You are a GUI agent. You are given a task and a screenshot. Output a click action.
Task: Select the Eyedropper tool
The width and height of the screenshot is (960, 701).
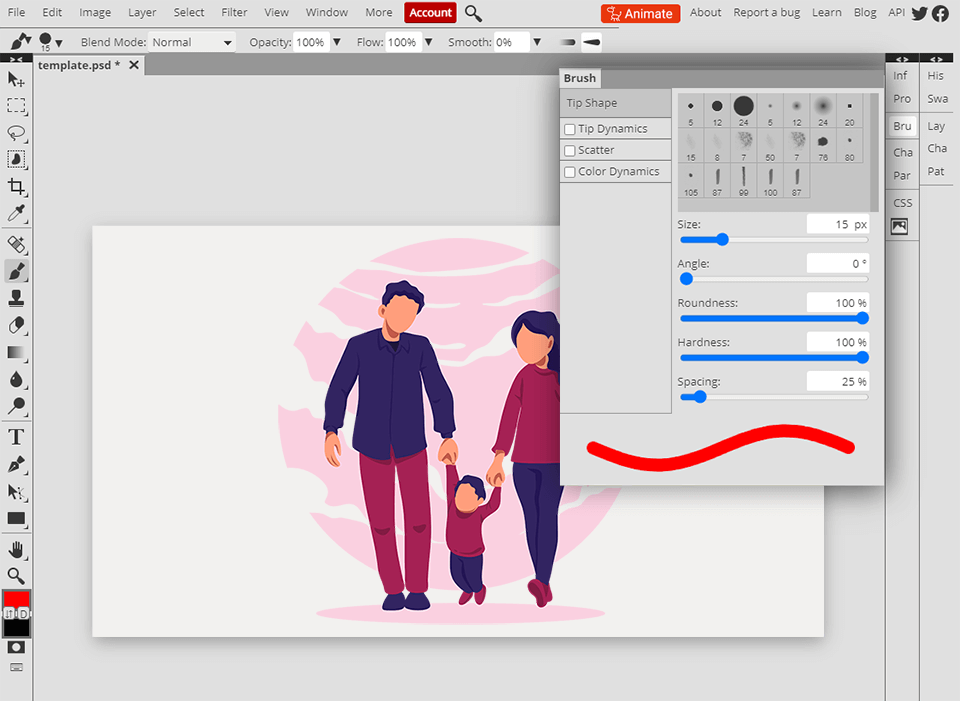click(16, 213)
